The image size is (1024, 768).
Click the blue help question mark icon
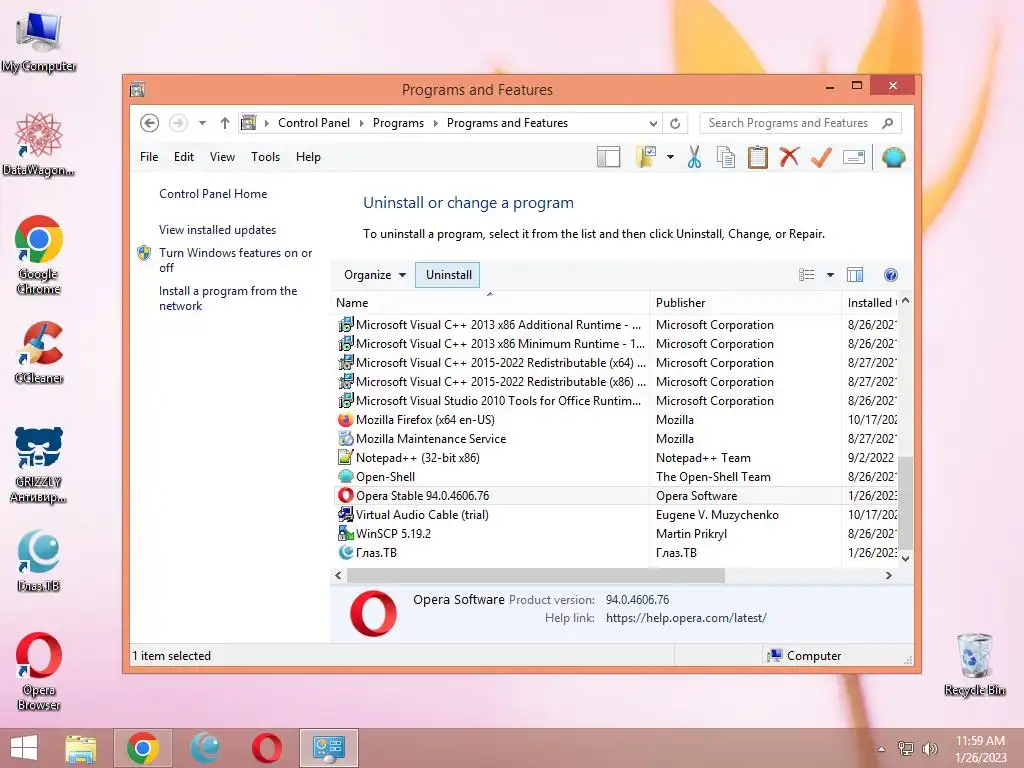tap(891, 275)
